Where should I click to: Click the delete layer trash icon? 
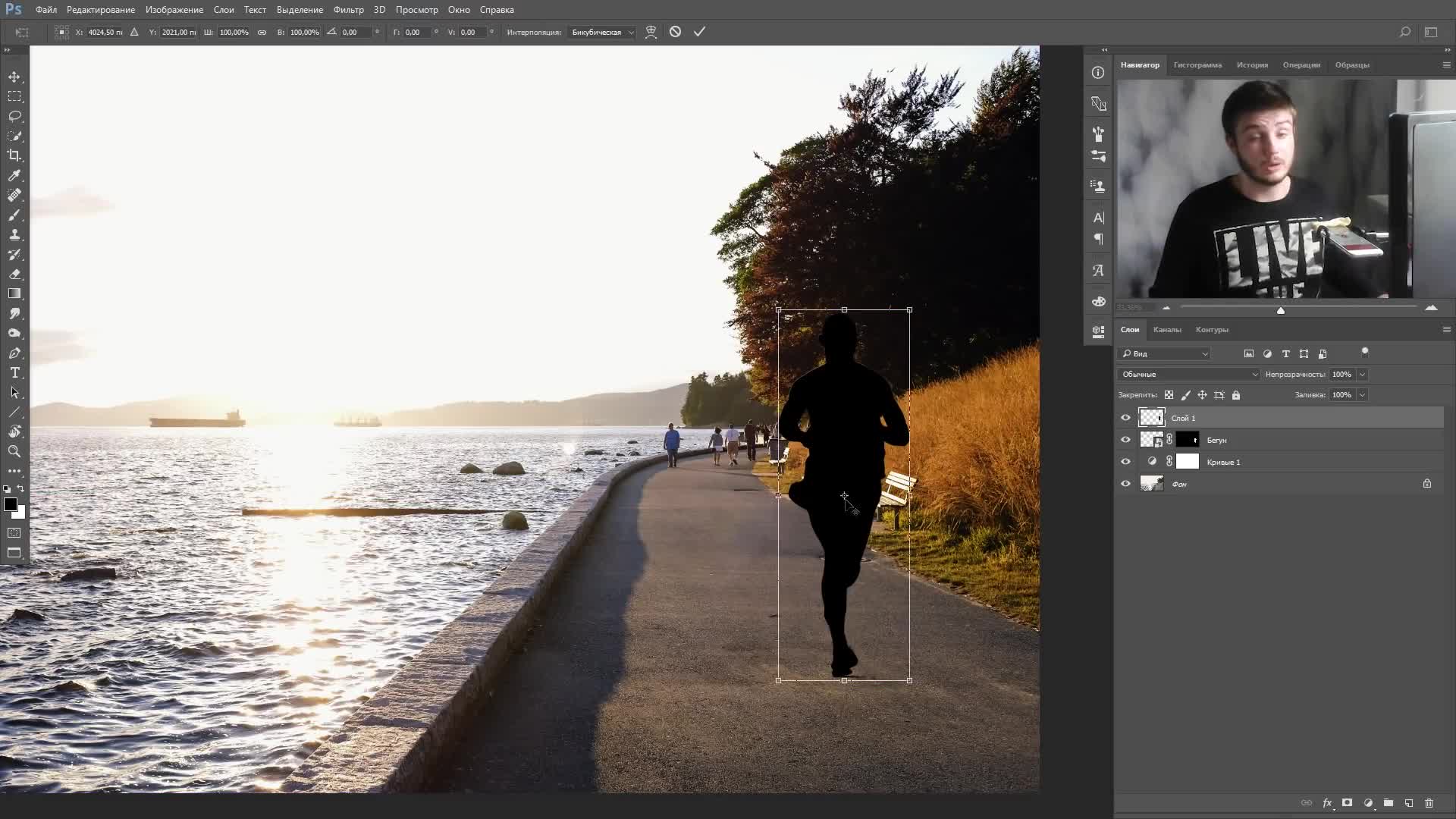pos(1429,803)
